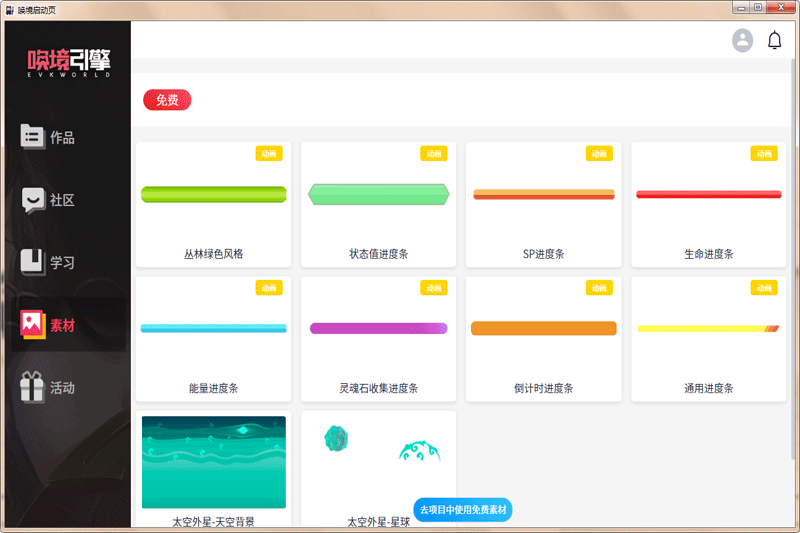Click the red 免费 filter button
Viewport: 800px width, 533px height.
click(x=167, y=100)
